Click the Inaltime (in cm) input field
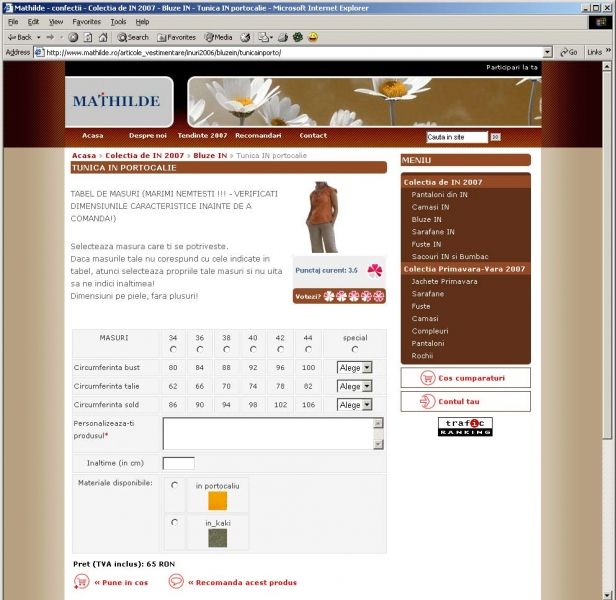The height and width of the screenshot is (600, 616). [178, 463]
